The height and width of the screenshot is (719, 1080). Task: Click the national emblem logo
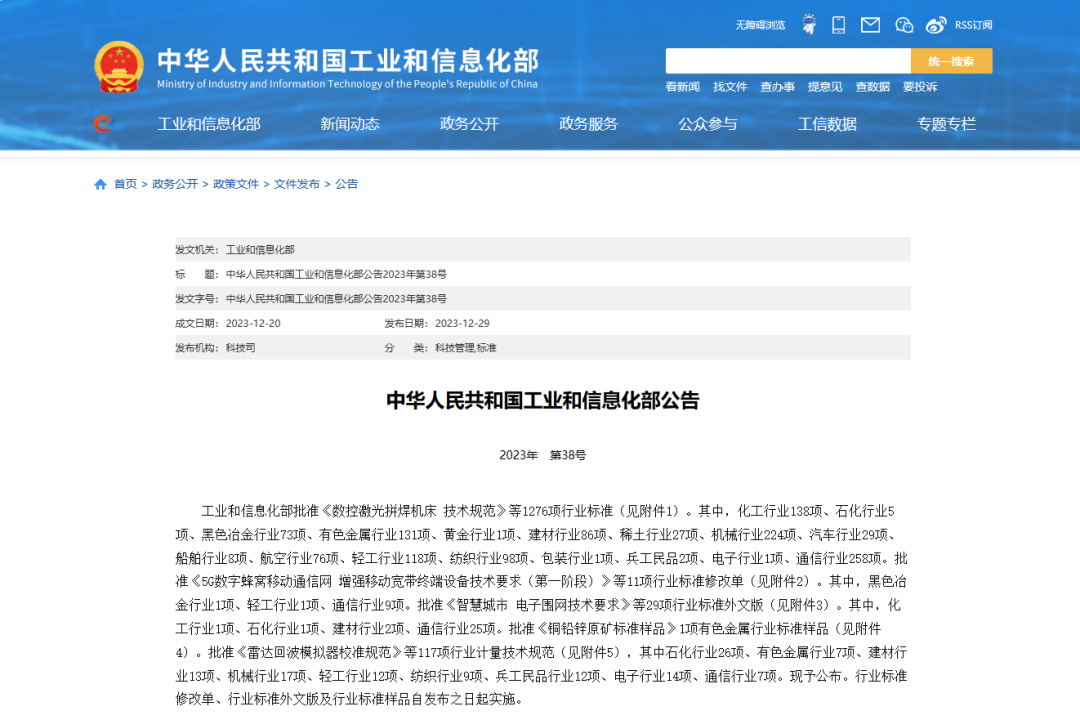119,65
